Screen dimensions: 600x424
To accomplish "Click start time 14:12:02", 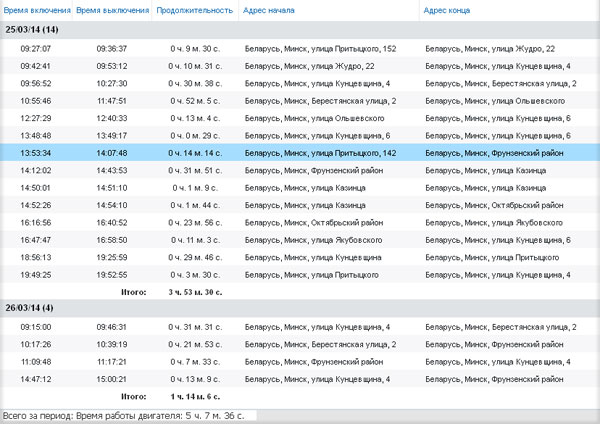I will pyautogui.click(x=36, y=170).
